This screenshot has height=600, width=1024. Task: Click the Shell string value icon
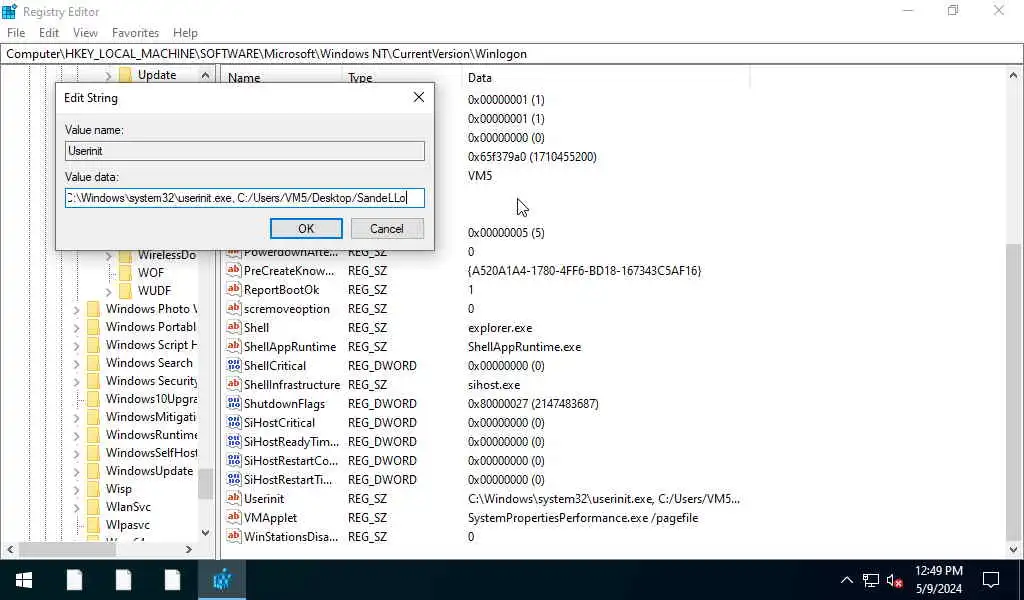click(x=233, y=327)
